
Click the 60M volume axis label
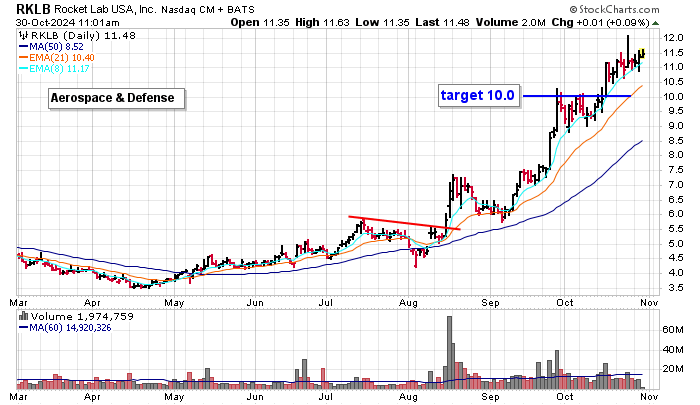(x=673, y=330)
